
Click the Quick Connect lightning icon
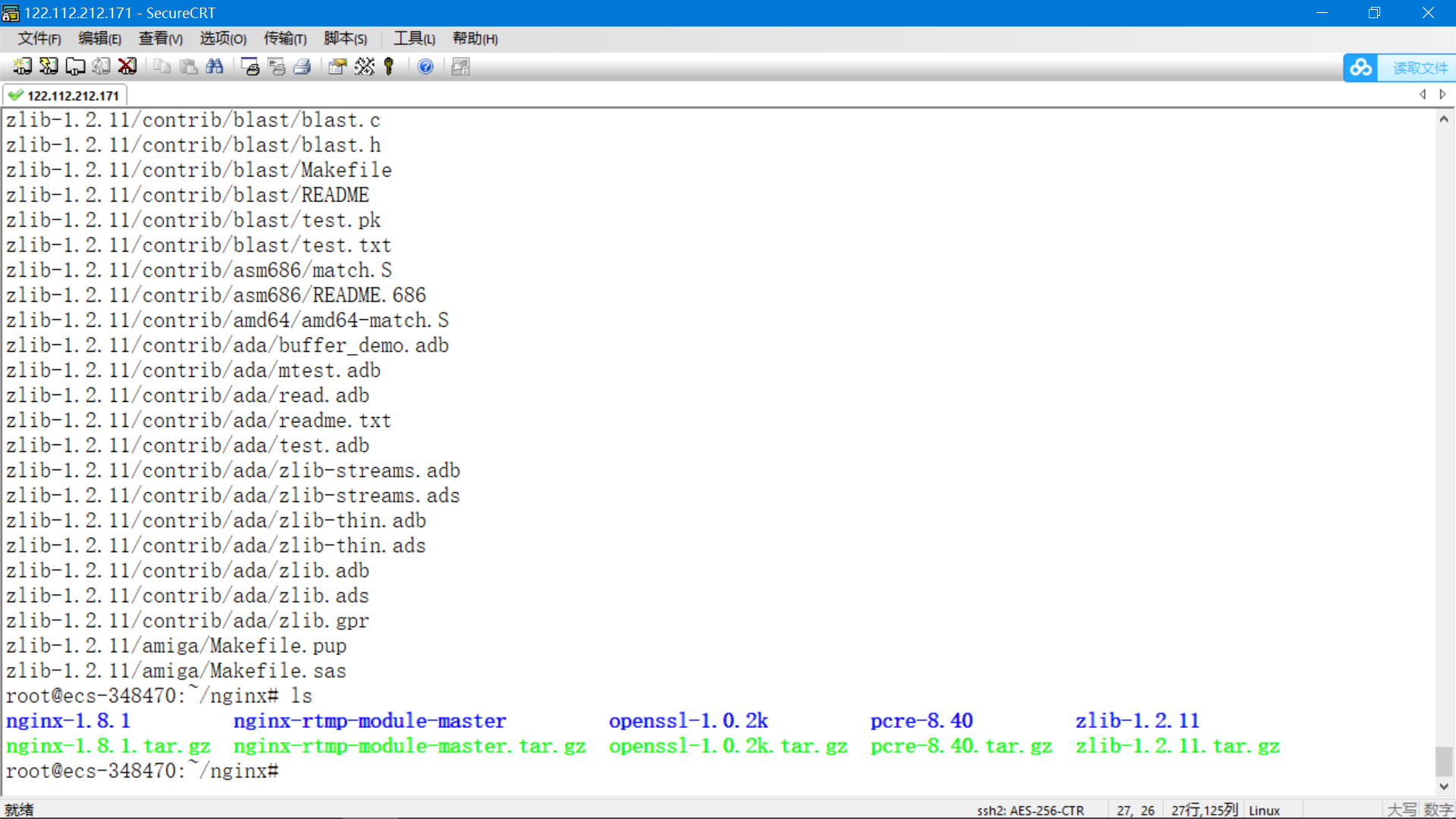pos(49,67)
